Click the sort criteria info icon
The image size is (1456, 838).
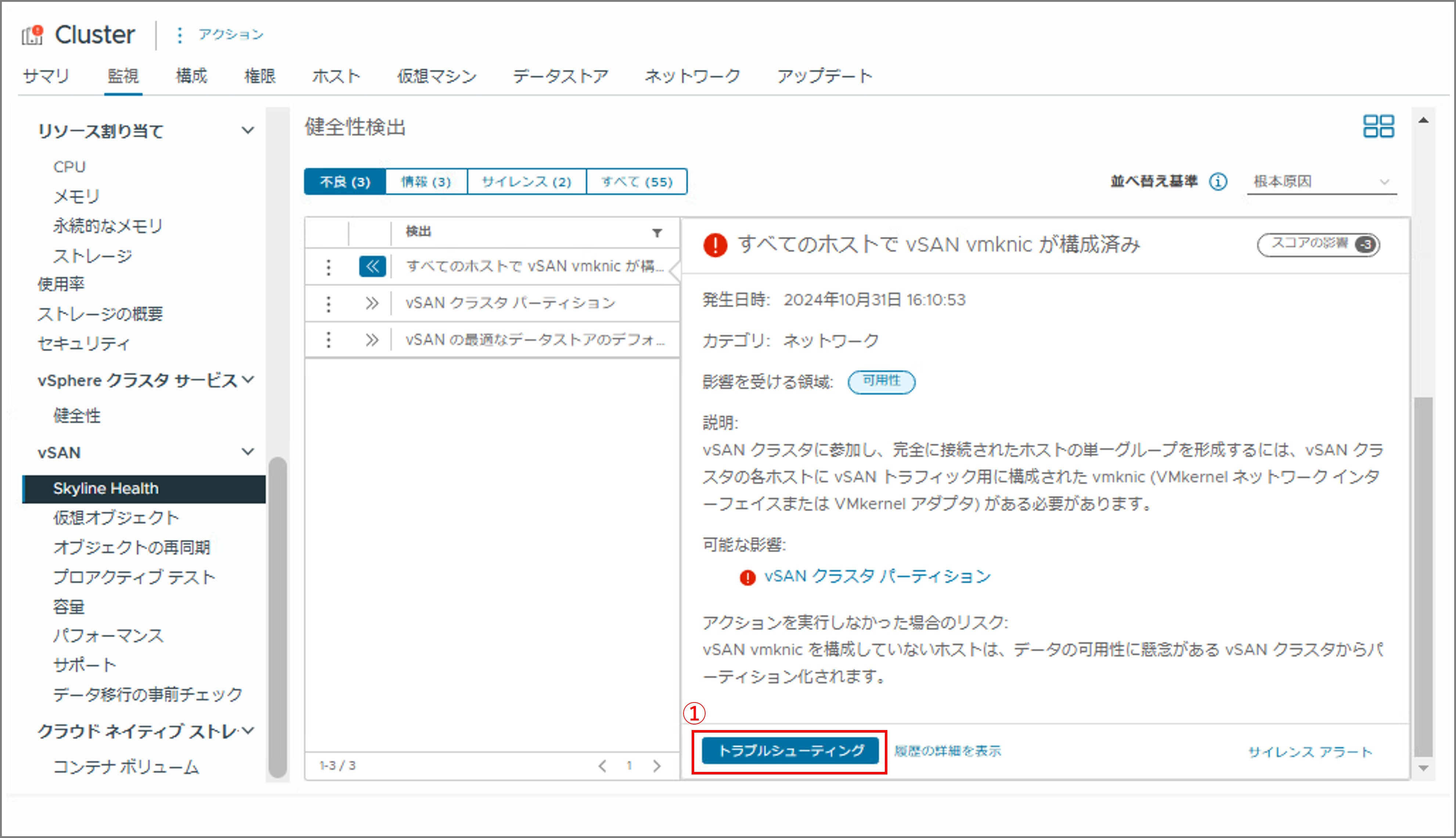pyautogui.click(x=1218, y=182)
